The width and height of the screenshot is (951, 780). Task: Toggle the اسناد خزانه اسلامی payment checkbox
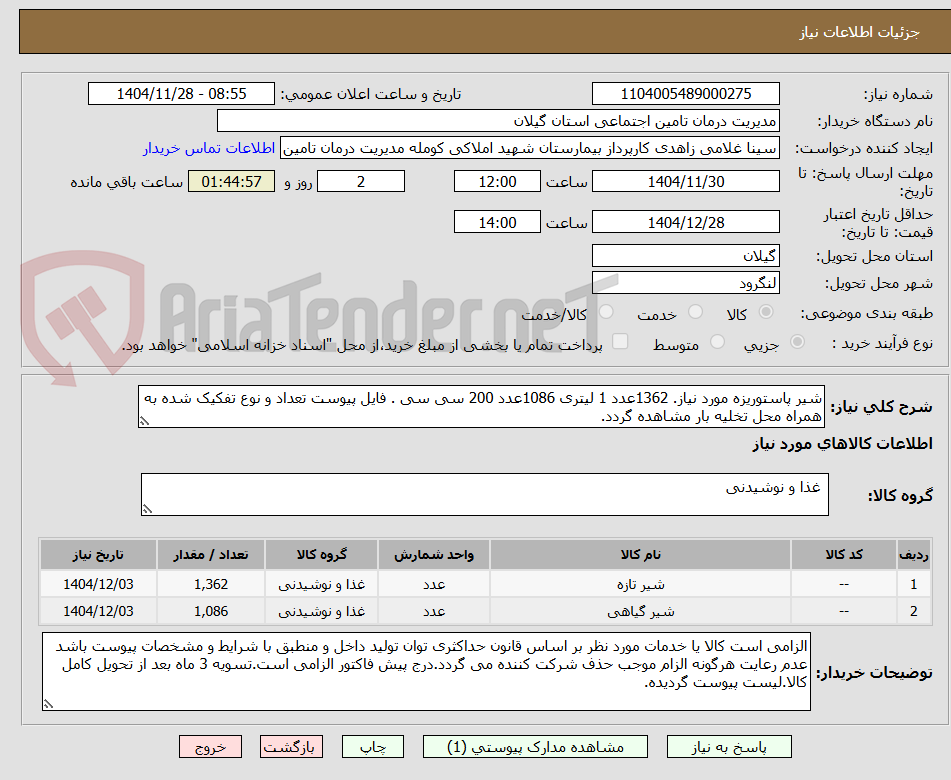[620, 341]
